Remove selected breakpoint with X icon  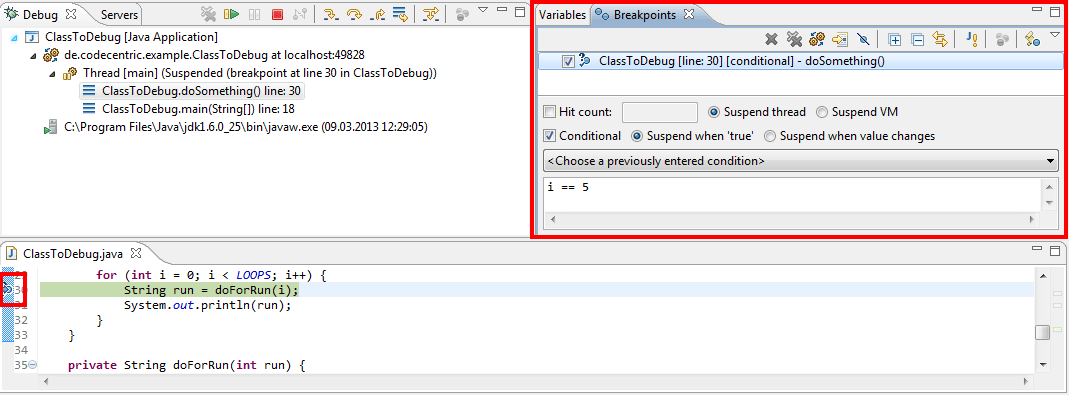coord(771,40)
